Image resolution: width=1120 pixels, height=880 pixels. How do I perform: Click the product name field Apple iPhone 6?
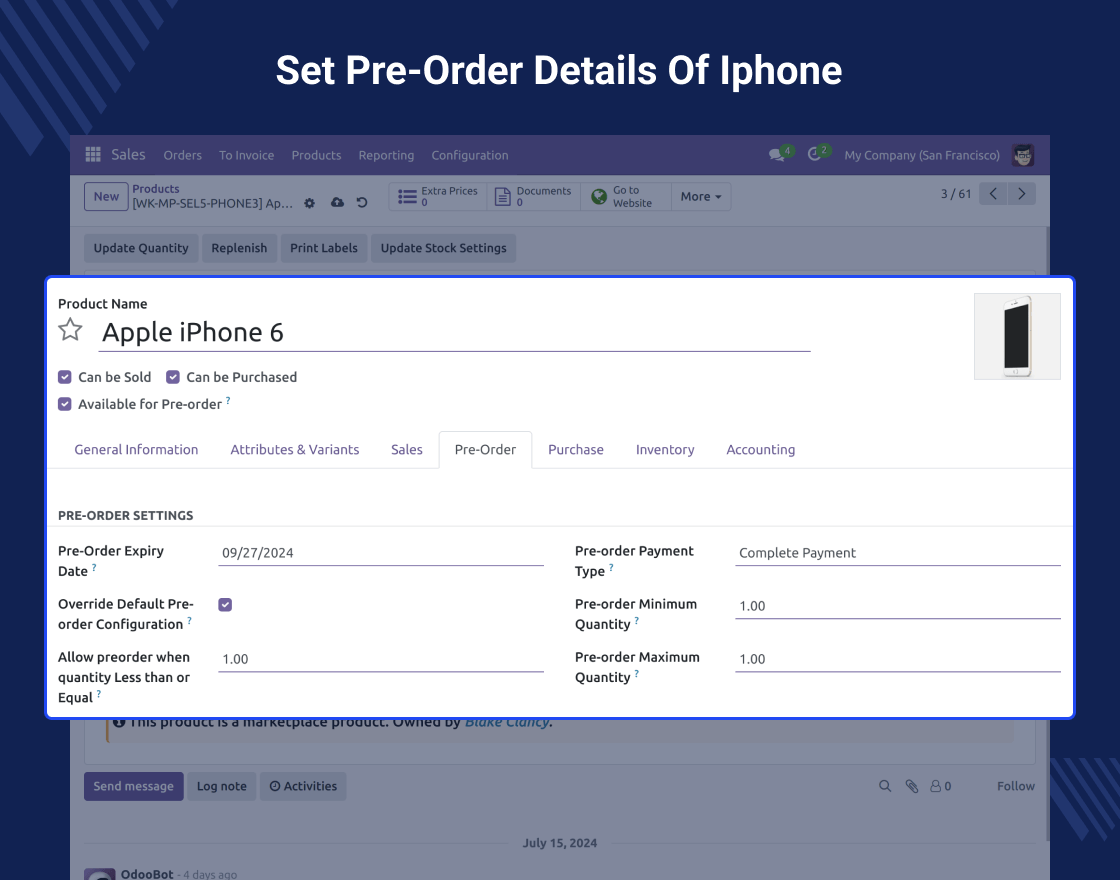(454, 332)
